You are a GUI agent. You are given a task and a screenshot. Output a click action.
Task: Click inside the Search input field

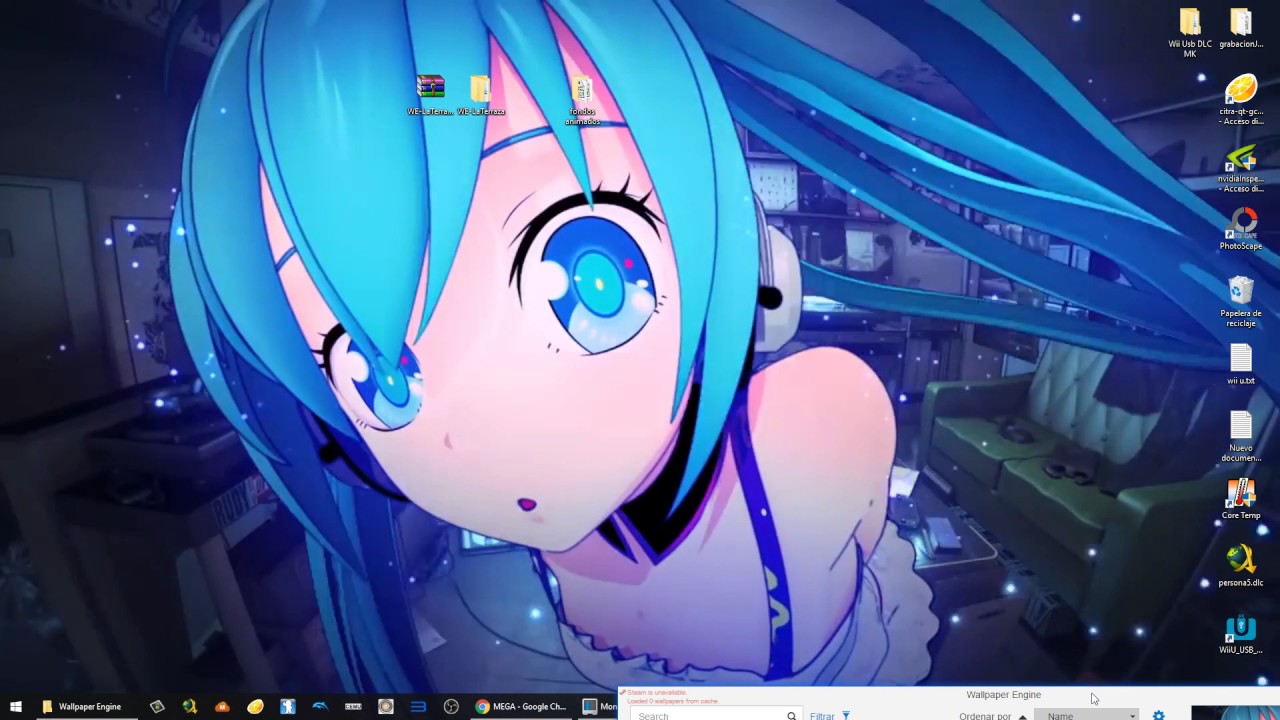(700, 716)
